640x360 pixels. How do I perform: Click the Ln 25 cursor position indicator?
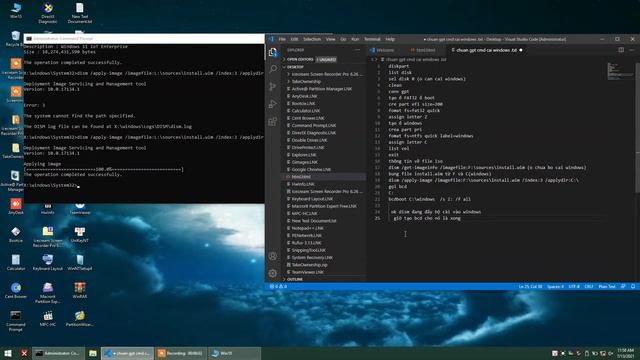(x=530, y=287)
